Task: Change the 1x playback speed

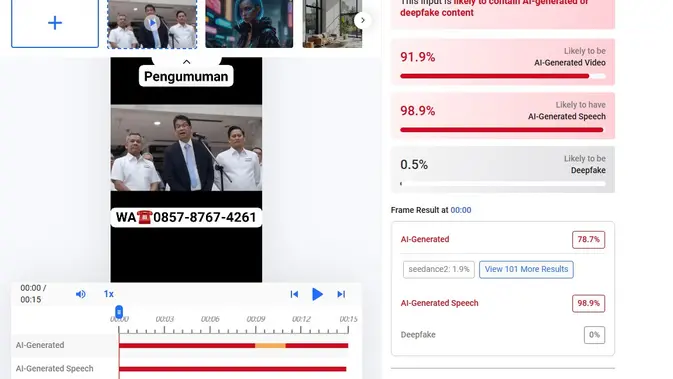Action: click(109, 294)
